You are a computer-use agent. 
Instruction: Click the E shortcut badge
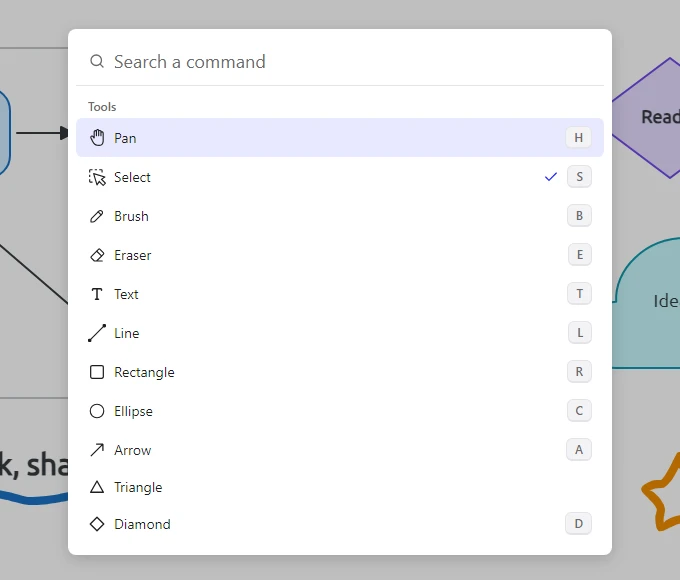pos(580,255)
